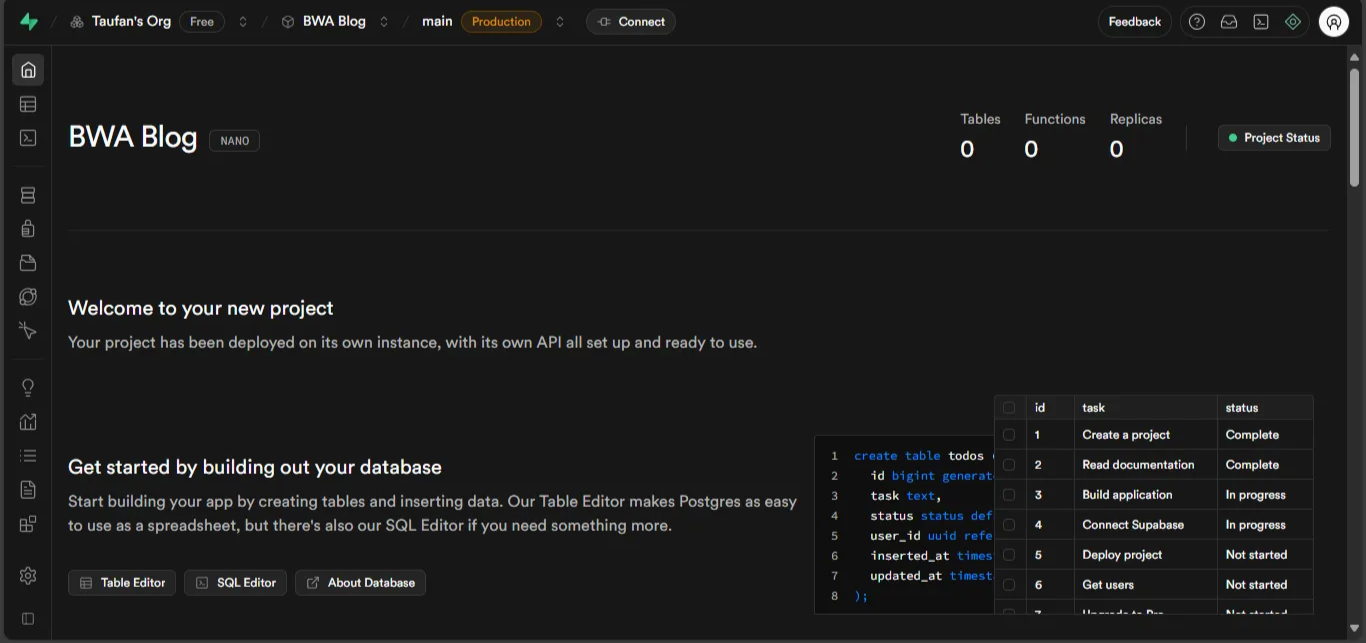Expand the organization switcher next to Taufan's Org
The image size is (1366, 643).
(243, 22)
